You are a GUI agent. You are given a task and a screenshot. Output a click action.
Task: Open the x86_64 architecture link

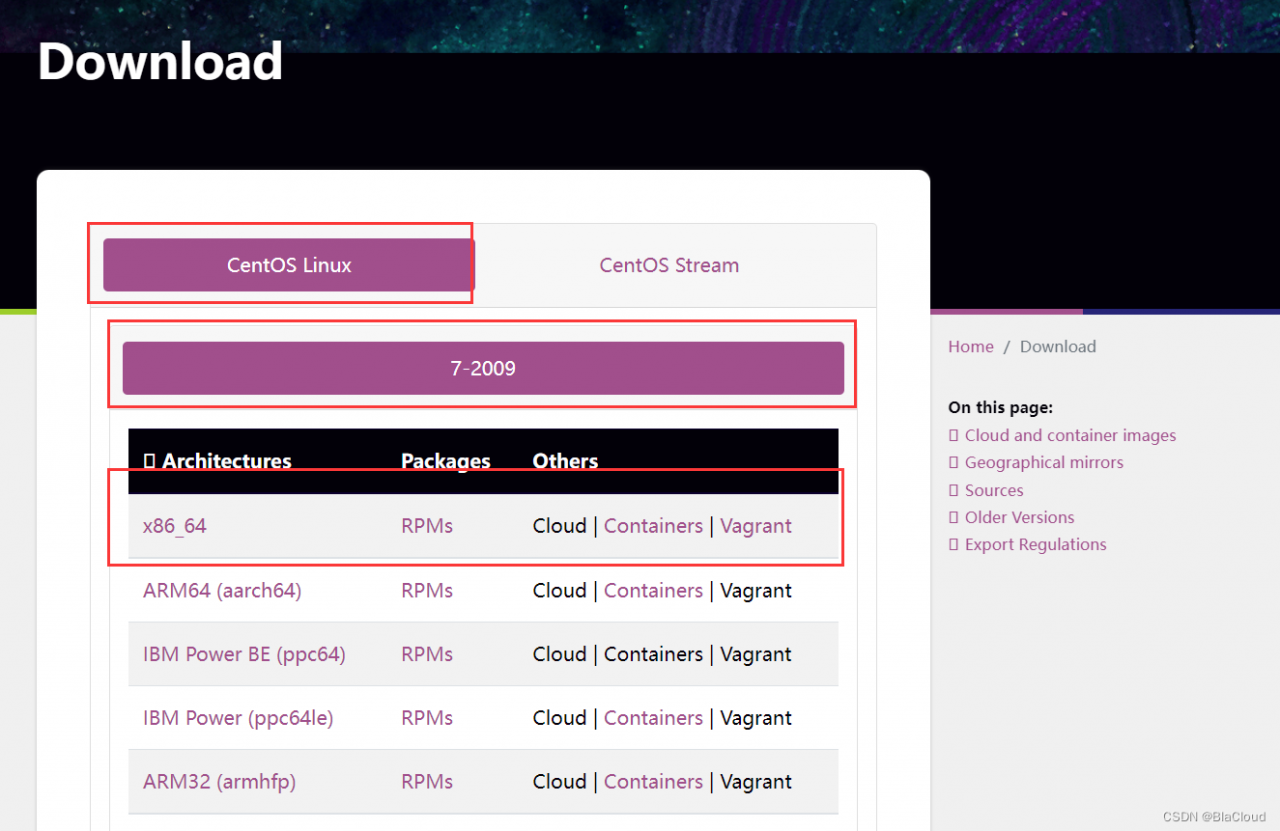(x=175, y=526)
